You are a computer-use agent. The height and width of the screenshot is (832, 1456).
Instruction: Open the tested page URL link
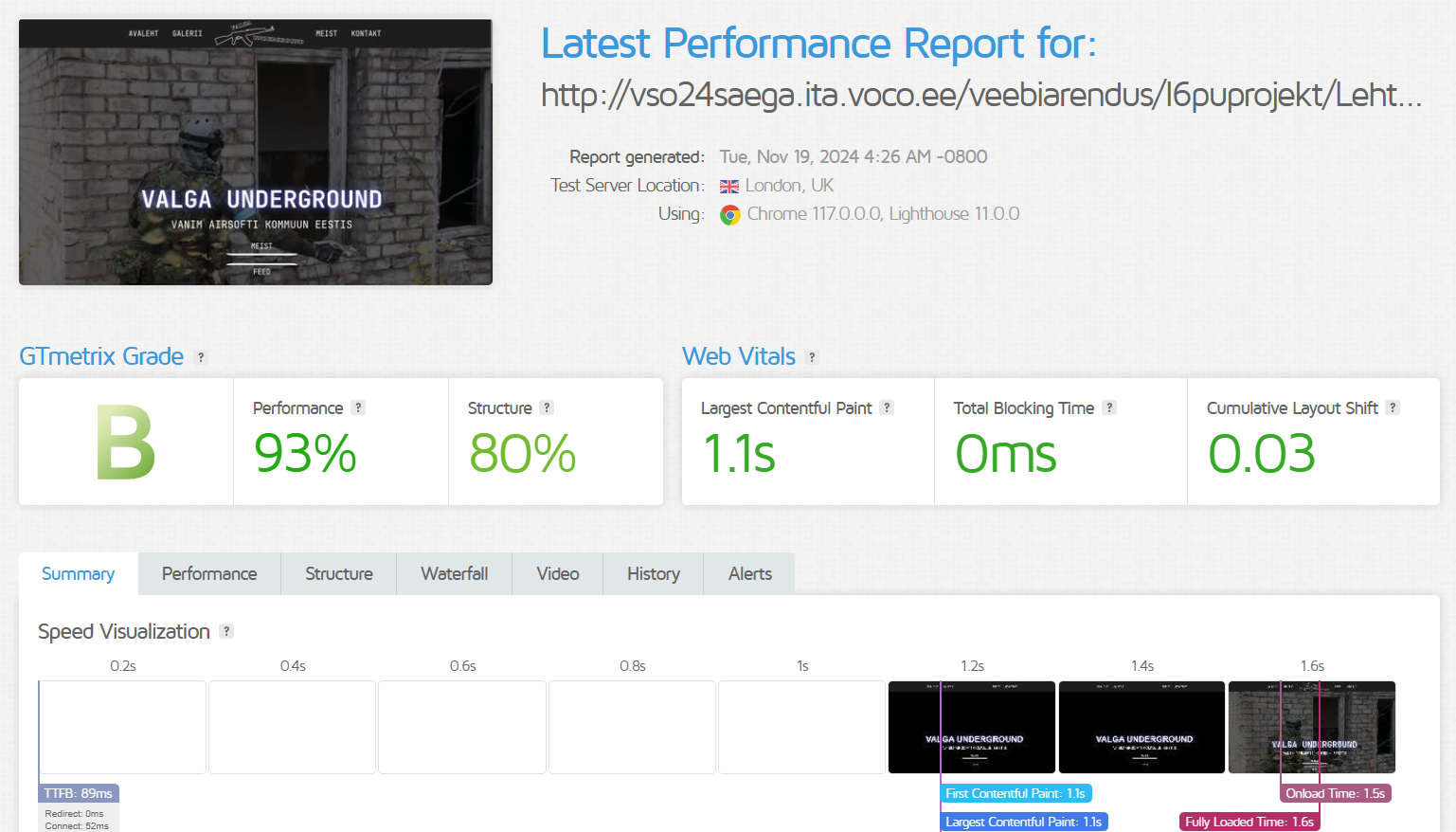click(x=980, y=95)
